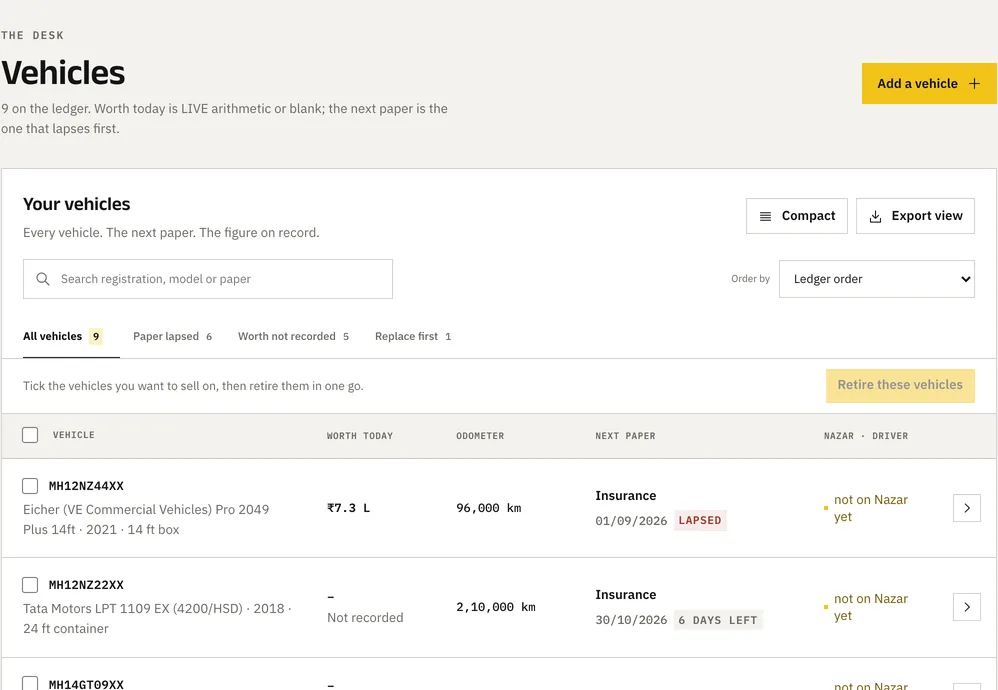
Task: Click the ODOMETER column header
Action: click(x=480, y=436)
